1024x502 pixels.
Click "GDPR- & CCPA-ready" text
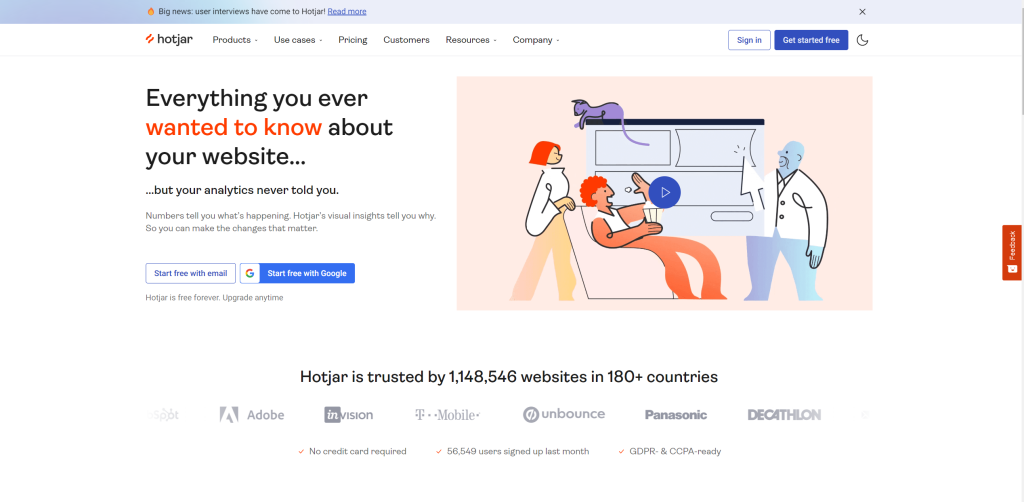tap(675, 451)
